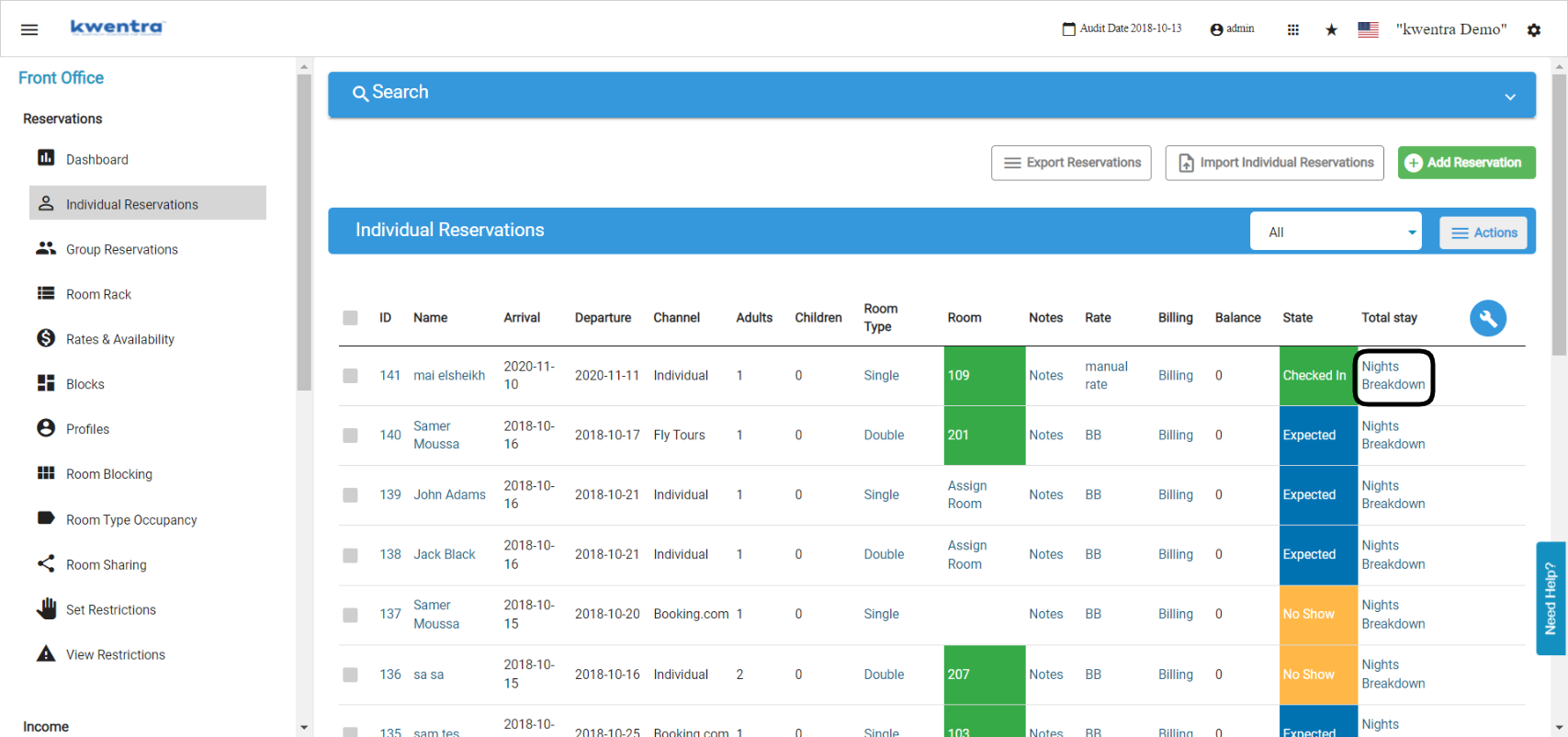The height and width of the screenshot is (737, 1568).
Task: Click the Search bar field
Action: click(931, 95)
